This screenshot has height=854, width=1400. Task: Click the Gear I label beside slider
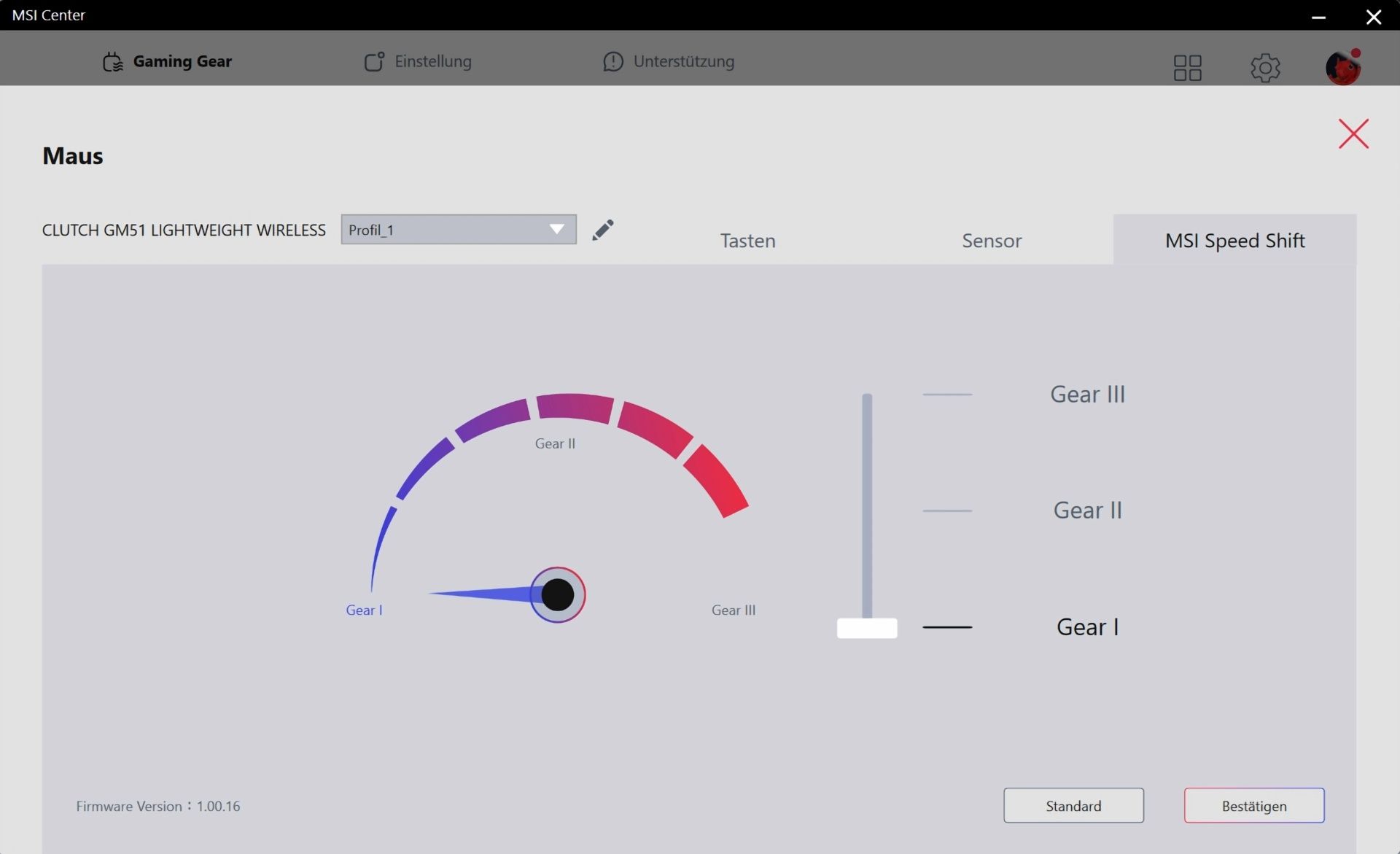pyautogui.click(x=1087, y=627)
